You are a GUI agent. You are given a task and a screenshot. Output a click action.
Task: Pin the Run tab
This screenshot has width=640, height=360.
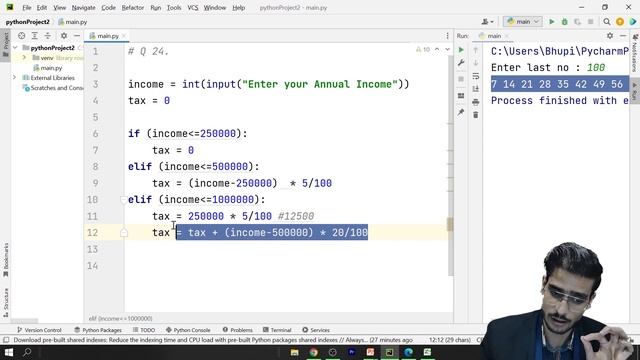pyautogui.click(x=461, y=112)
